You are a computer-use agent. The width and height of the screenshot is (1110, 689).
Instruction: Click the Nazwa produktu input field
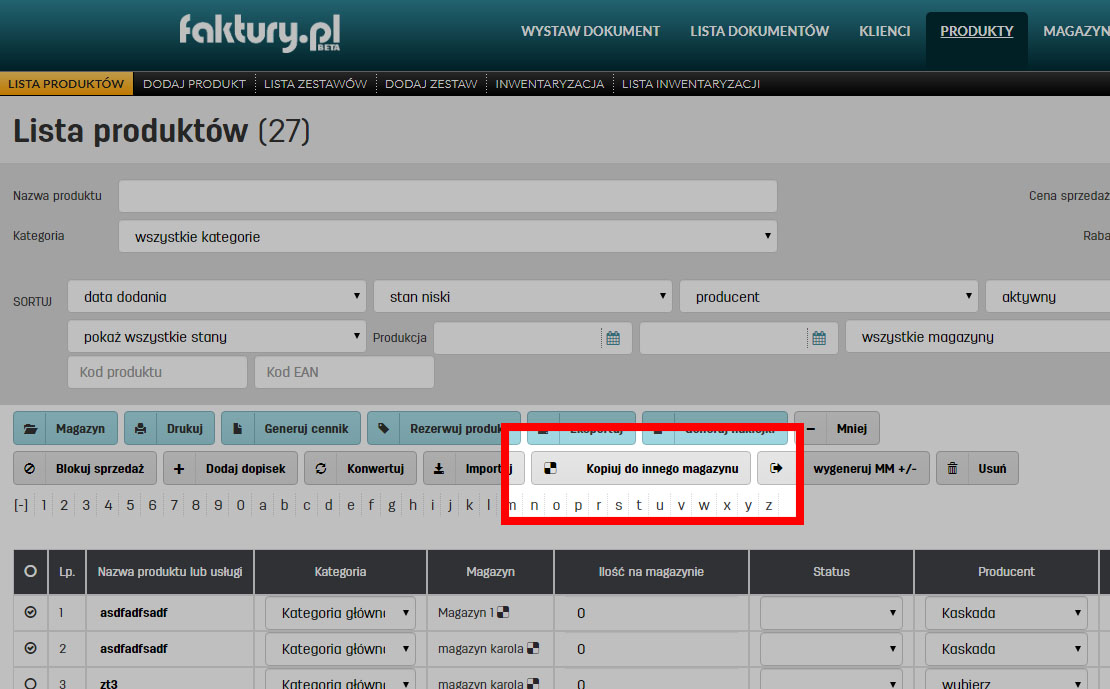coord(446,196)
